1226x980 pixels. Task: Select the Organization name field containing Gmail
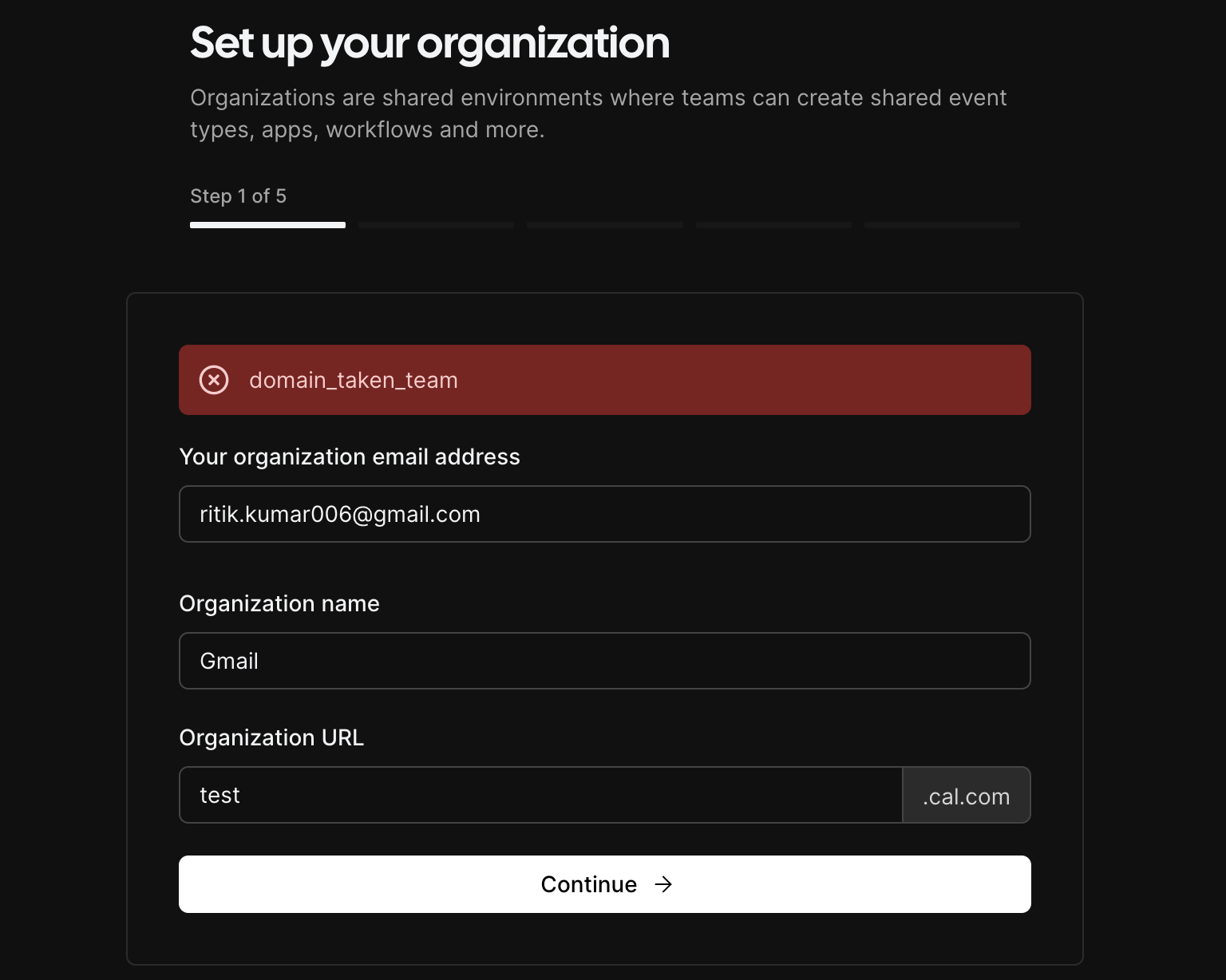coord(604,661)
